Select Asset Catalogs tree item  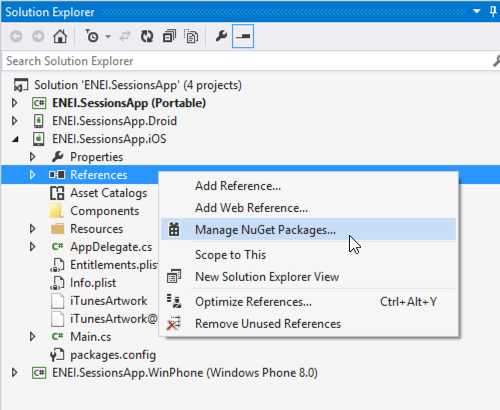click(109, 193)
